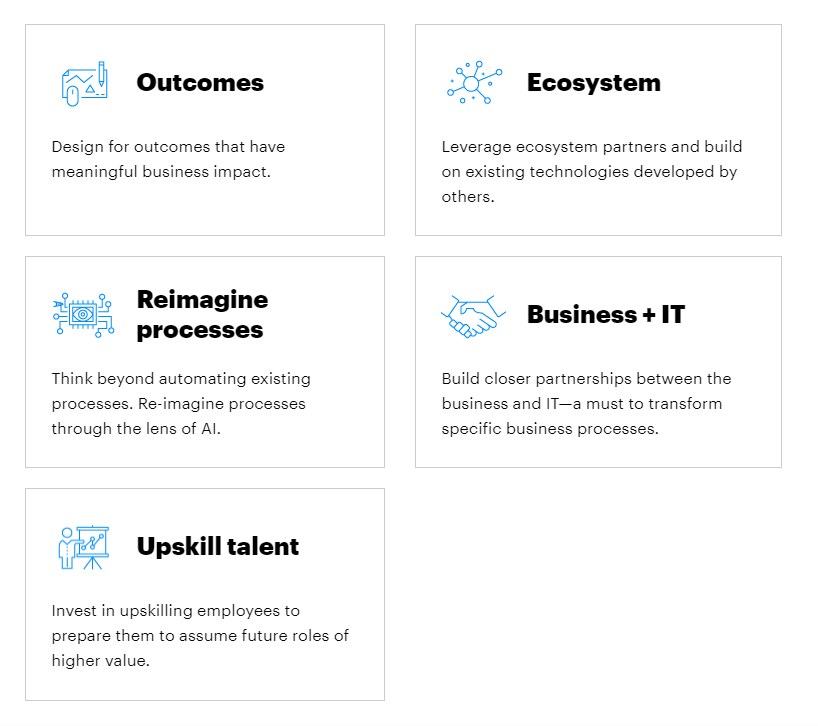Click 'specific business processes' text line
The image size is (818, 726).
550,429
